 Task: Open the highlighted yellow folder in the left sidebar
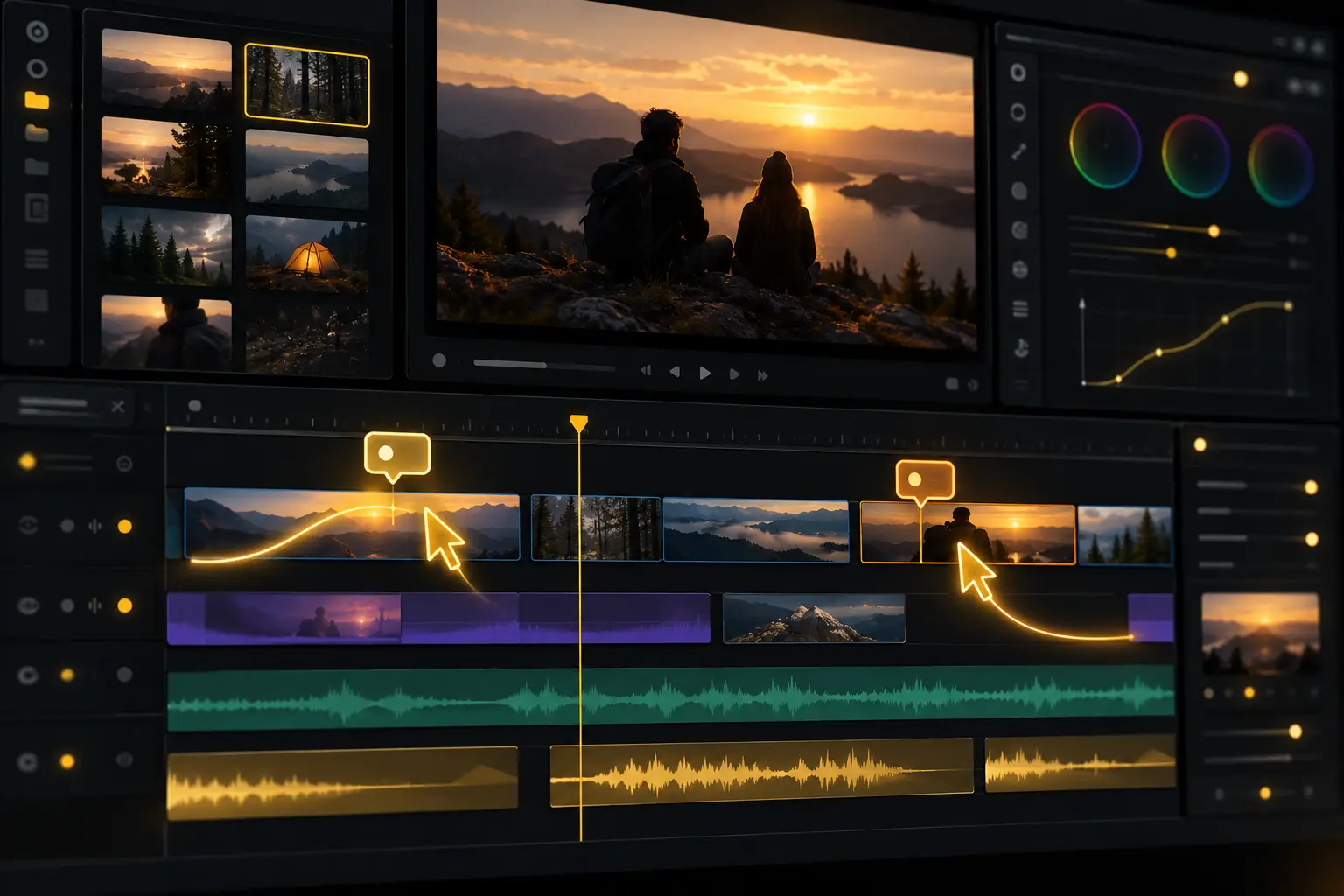click(37, 100)
